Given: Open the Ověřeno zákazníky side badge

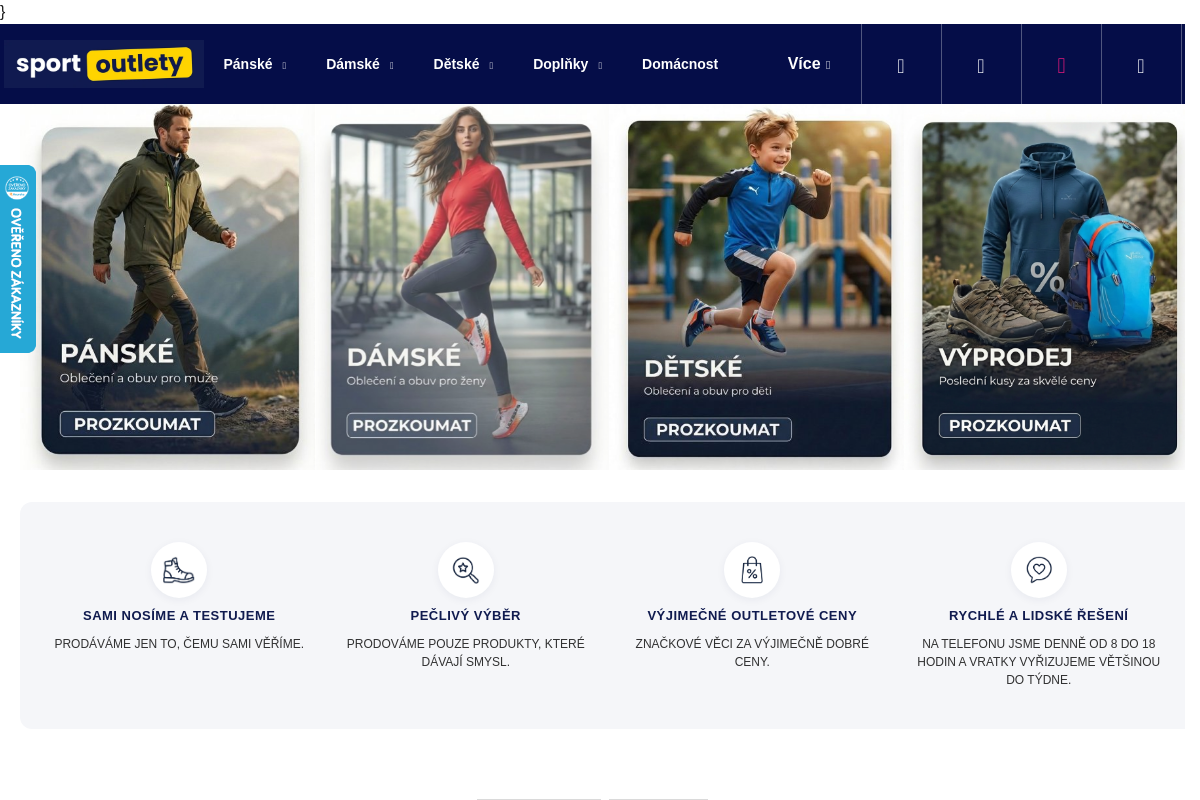Looking at the screenshot, I should pos(17,259).
